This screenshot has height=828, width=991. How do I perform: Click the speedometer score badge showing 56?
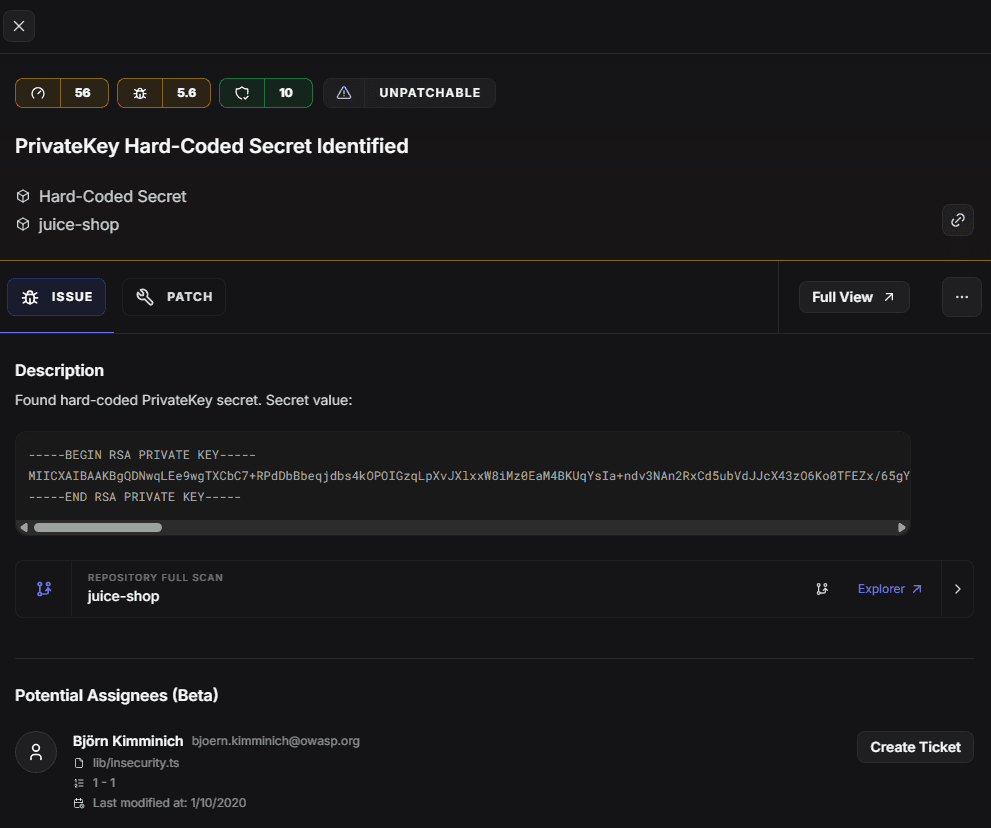point(61,93)
